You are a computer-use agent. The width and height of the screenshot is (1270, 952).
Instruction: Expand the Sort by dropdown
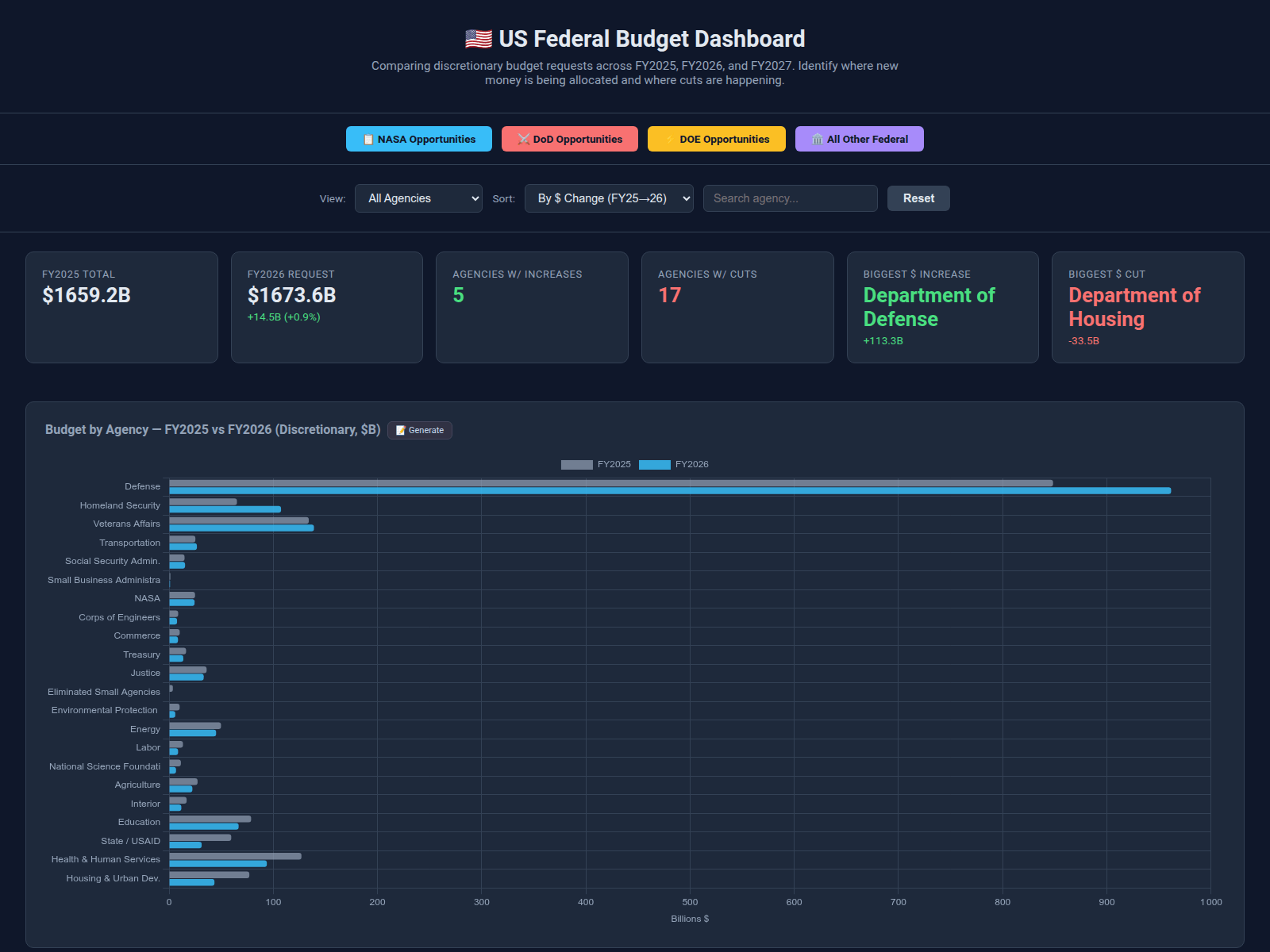point(609,198)
